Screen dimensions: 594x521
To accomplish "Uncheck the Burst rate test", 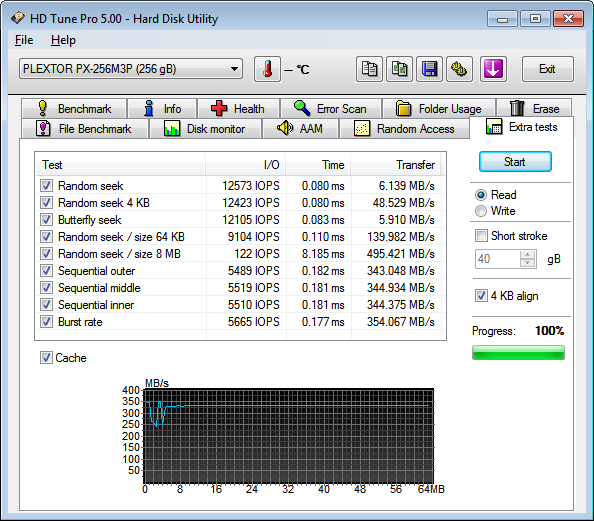I will 46,322.
